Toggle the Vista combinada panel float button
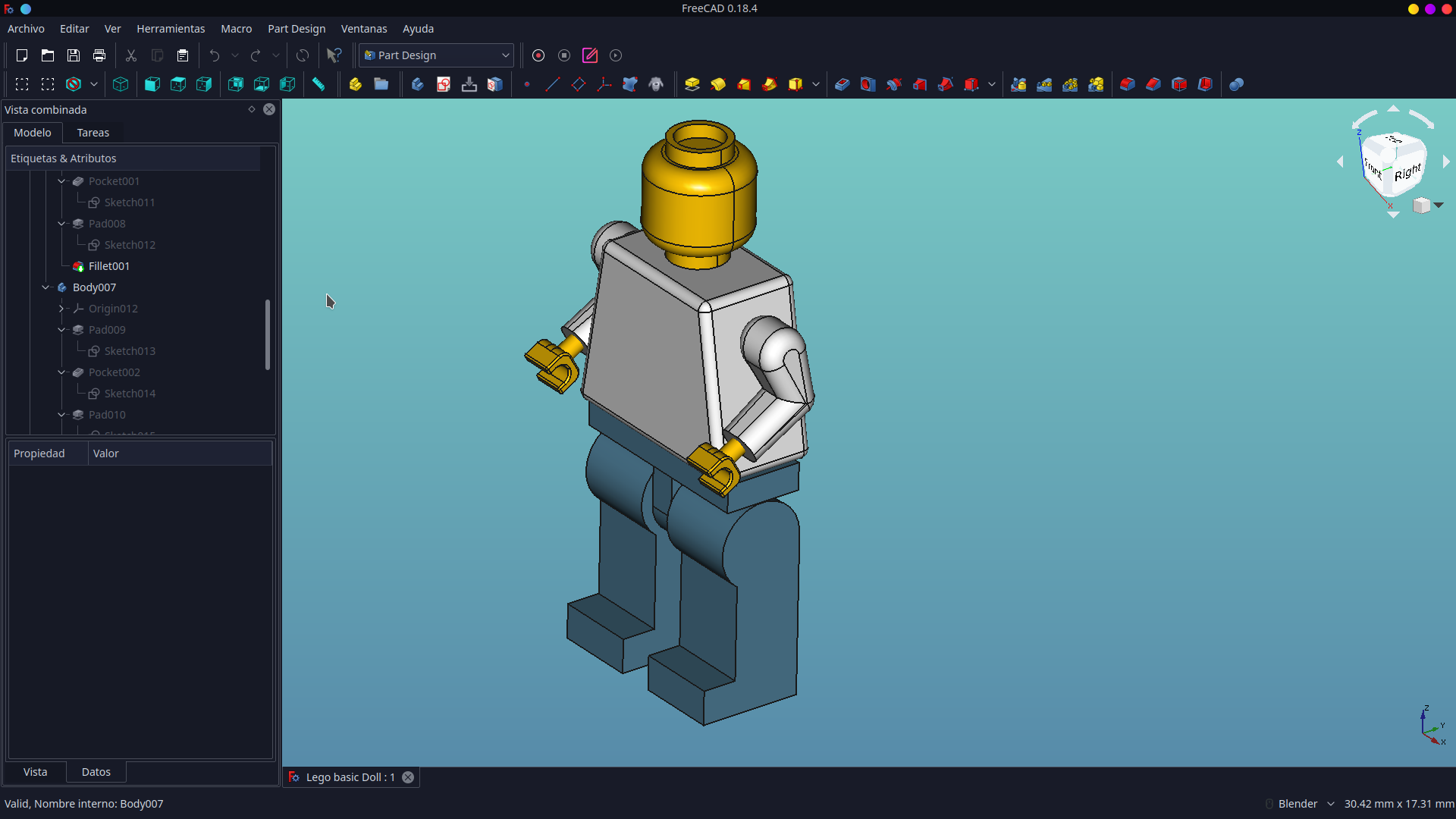1456x819 pixels. [x=252, y=109]
